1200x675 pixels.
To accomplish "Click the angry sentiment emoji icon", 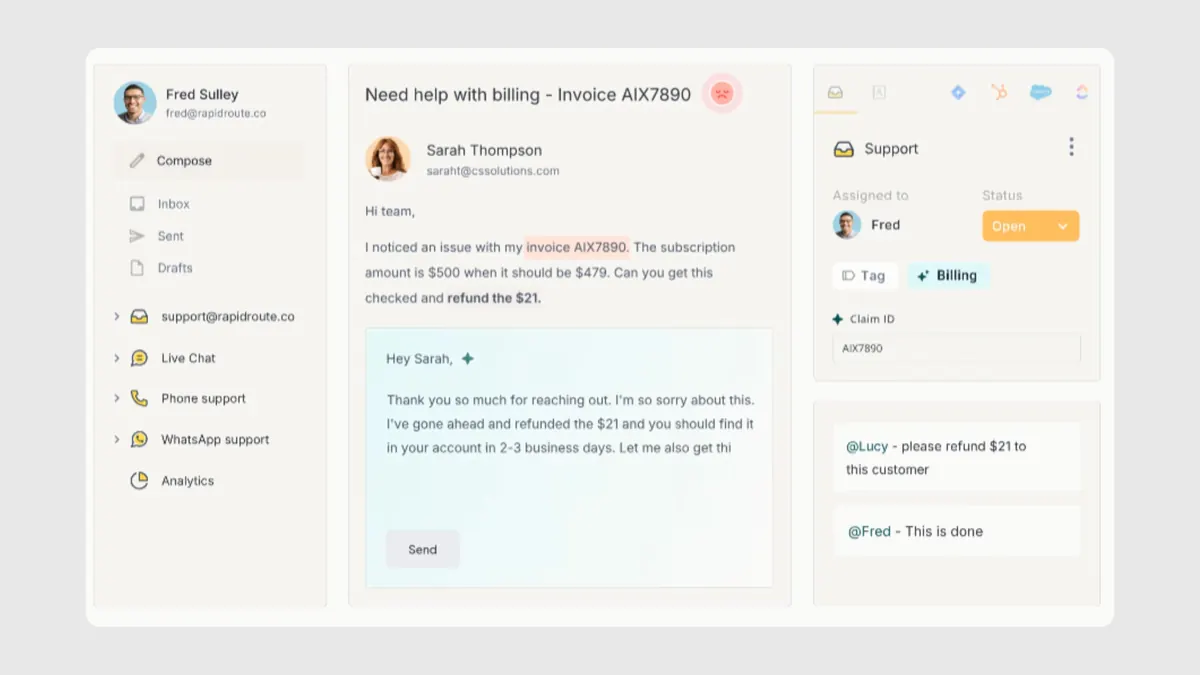I will tap(722, 94).
